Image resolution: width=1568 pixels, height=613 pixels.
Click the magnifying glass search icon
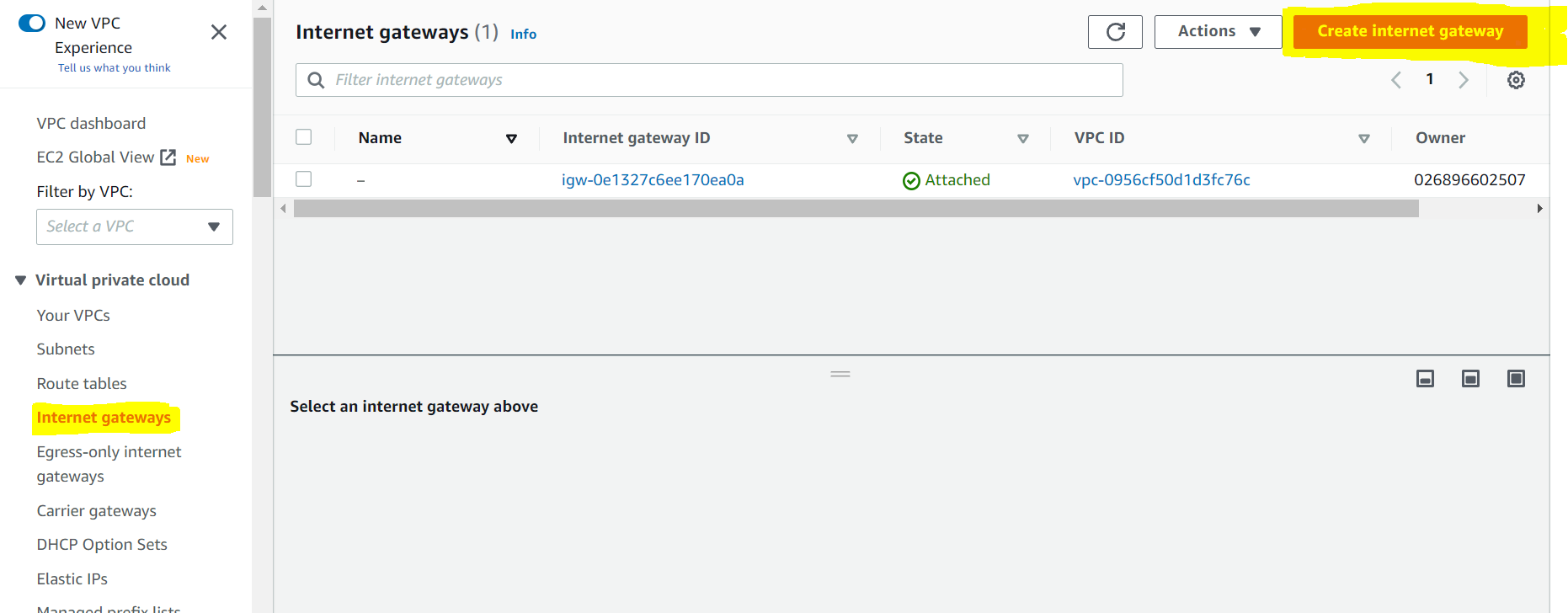315,79
